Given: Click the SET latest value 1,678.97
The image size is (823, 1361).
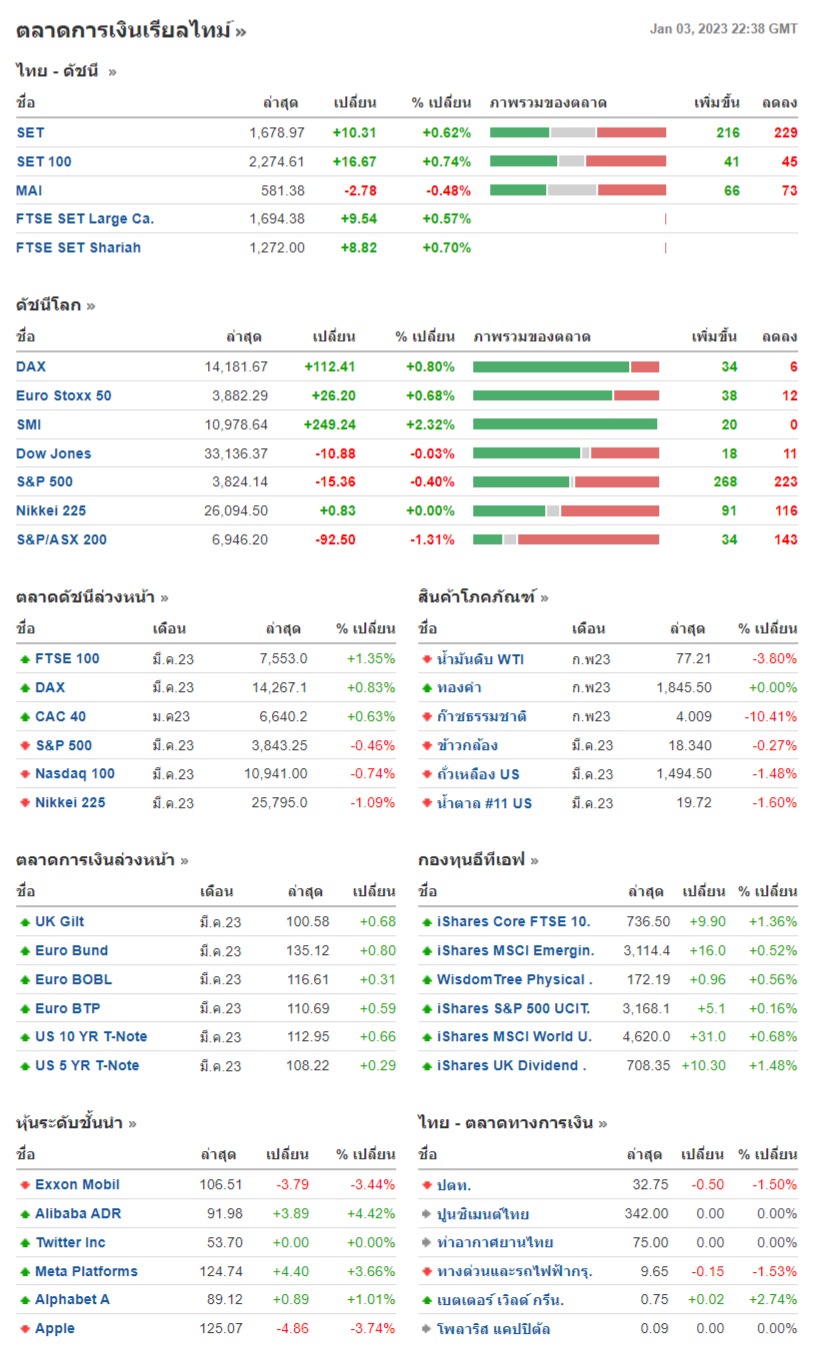Looking at the screenshot, I should pyautogui.click(x=277, y=132).
